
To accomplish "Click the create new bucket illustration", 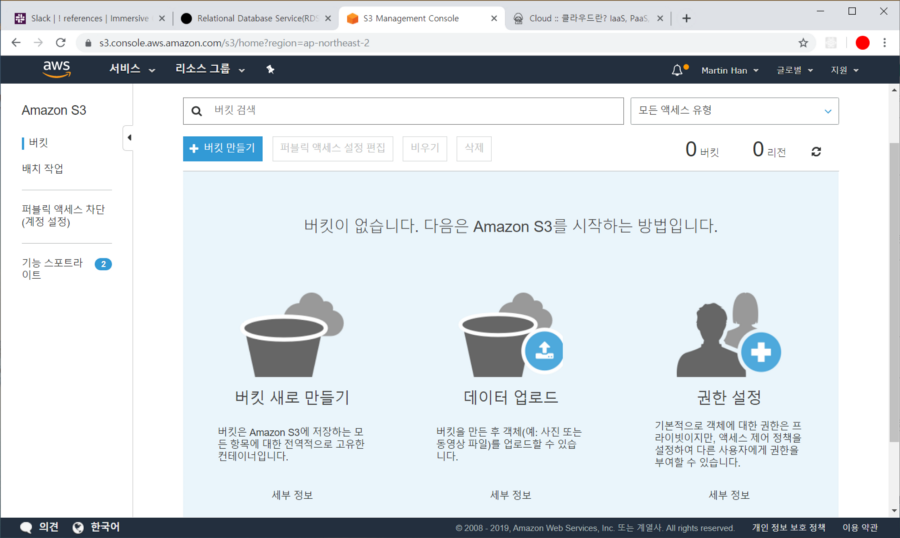I will 293,335.
